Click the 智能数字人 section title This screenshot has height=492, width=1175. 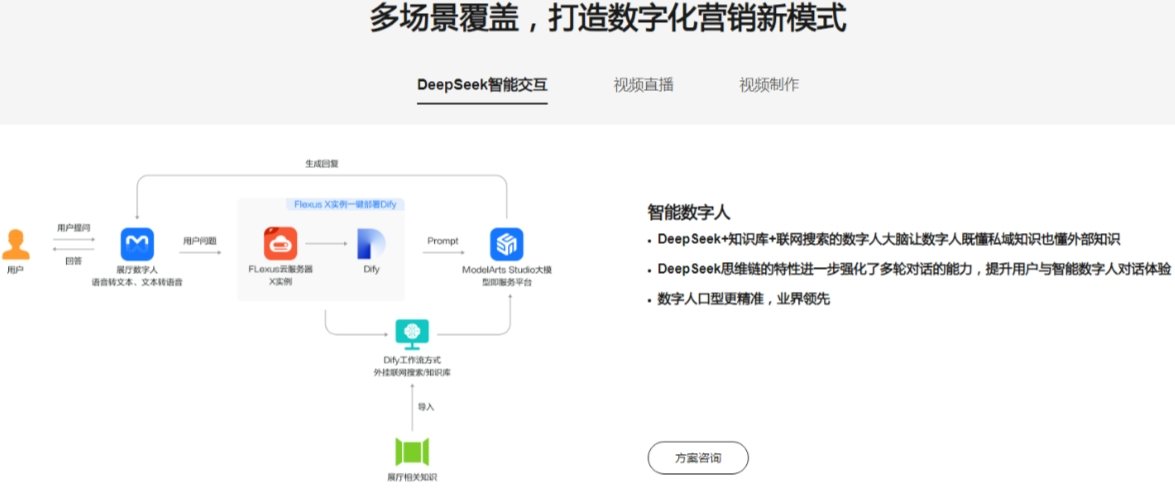(689, 212)
